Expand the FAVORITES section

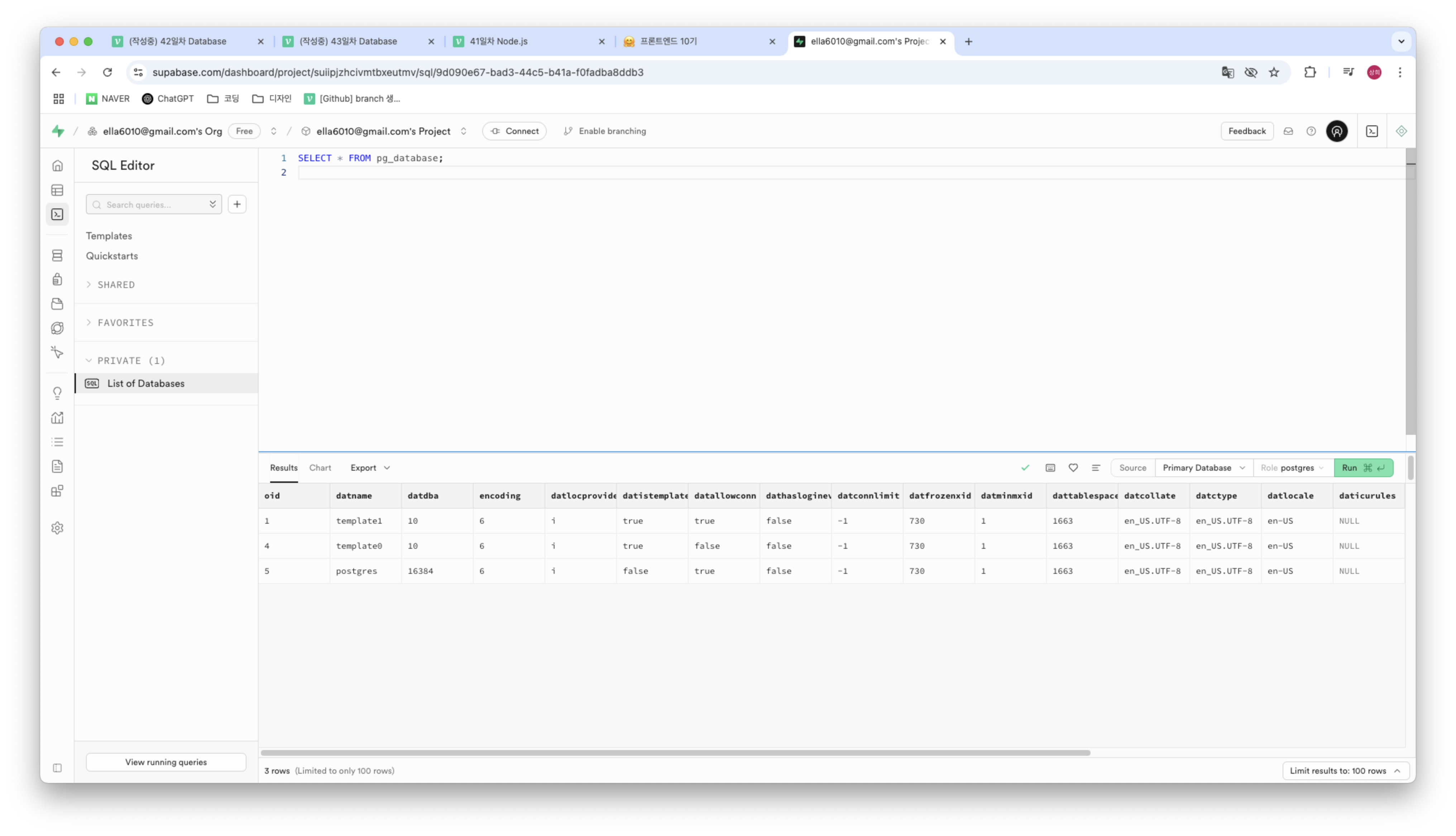[x=120, y=323]
